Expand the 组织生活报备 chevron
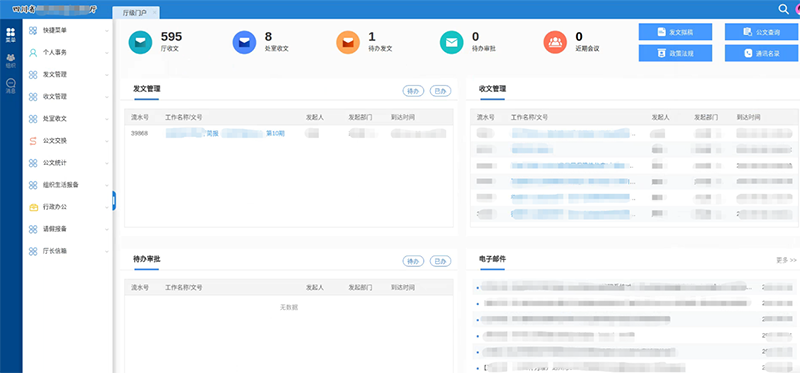800x373 pixels. tap(107, 185)
